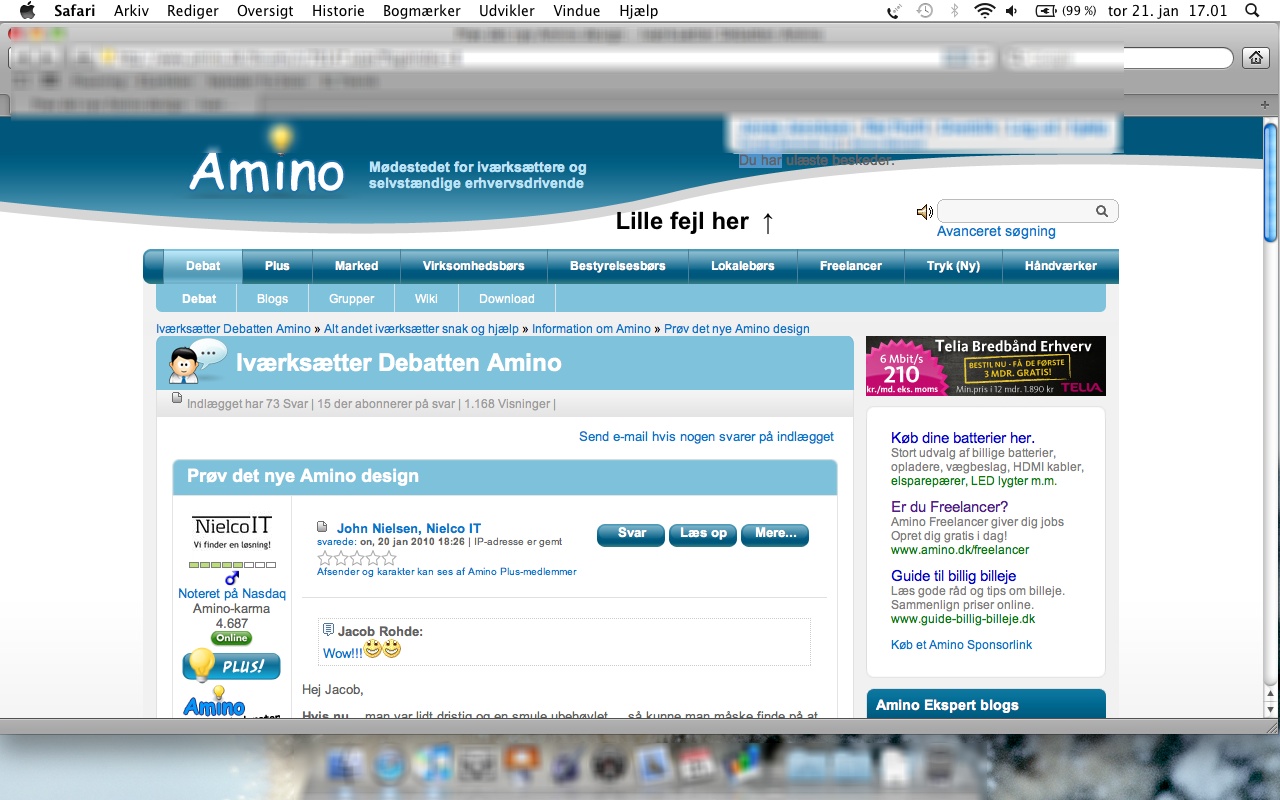The height and width of the screenshot is (800, 1280).
Task: Open the Historie menu
Action: [x=338, y=11]
